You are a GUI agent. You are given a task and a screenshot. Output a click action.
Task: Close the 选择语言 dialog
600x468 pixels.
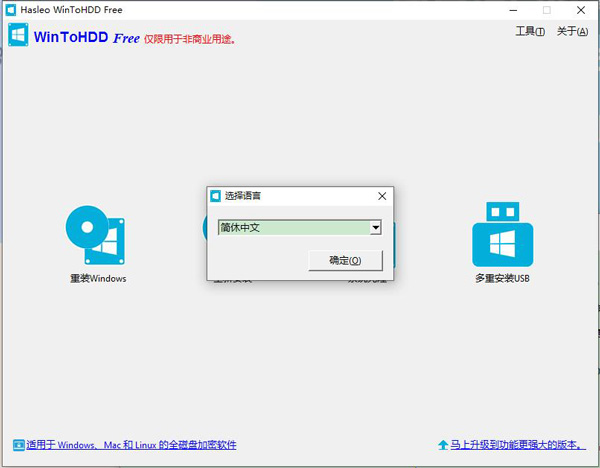[382, 196]
